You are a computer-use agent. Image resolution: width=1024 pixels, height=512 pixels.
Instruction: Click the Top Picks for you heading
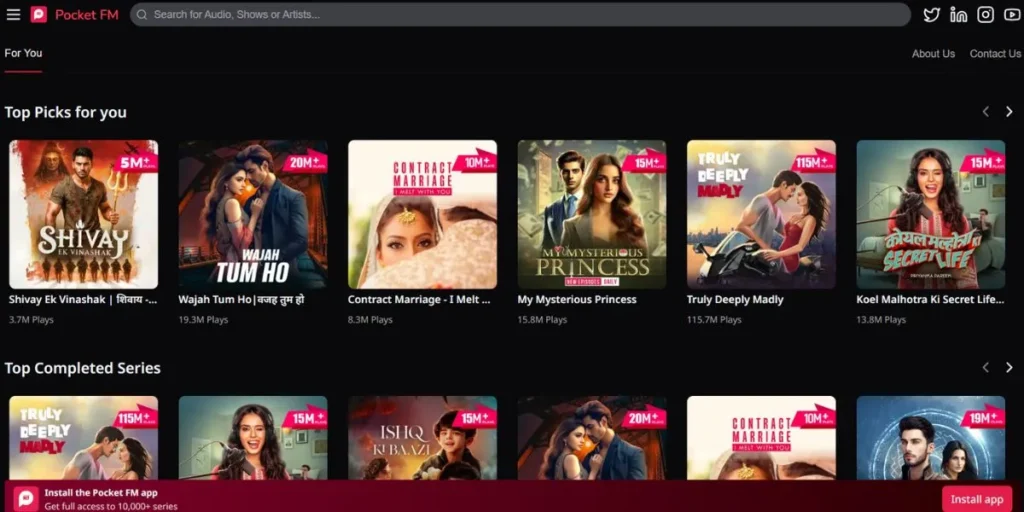[x=65, y=112]
